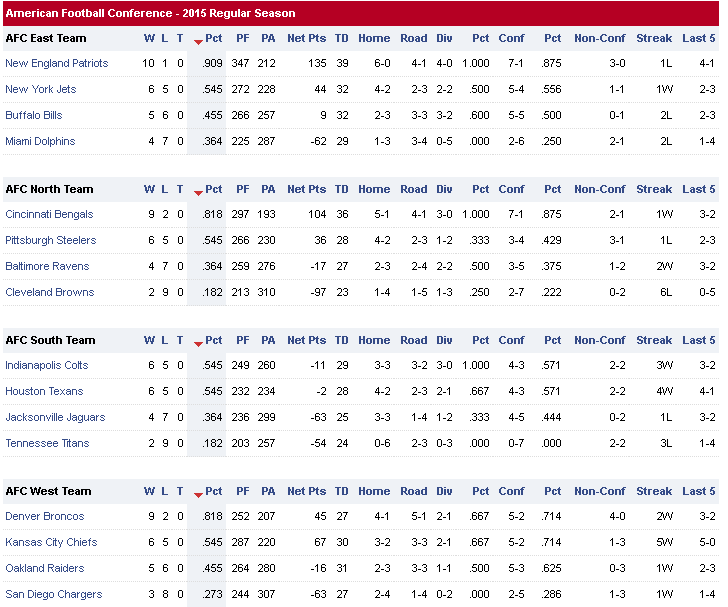The image size is (728, 607).
Task: Sort AFC North table by L column
Action: click(x=165, y=189)
